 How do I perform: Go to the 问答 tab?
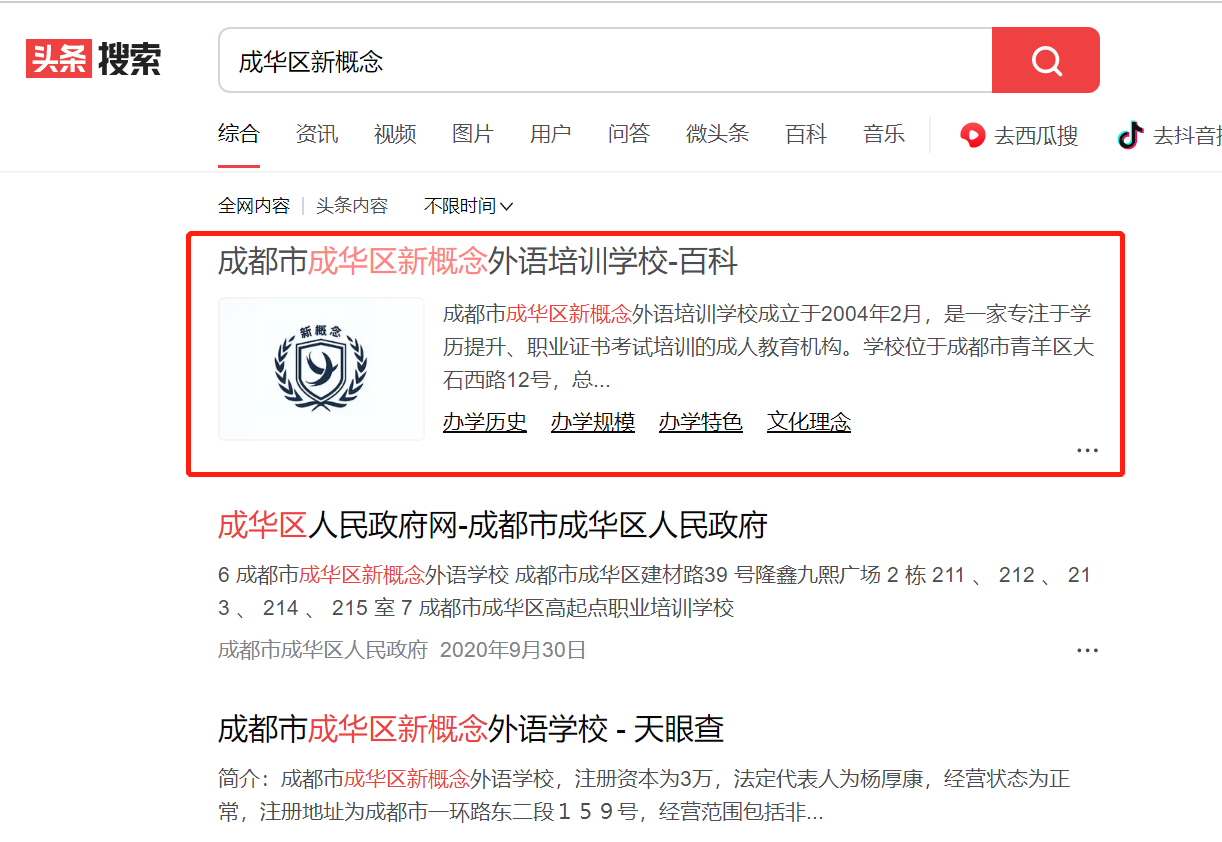[629, 134]
